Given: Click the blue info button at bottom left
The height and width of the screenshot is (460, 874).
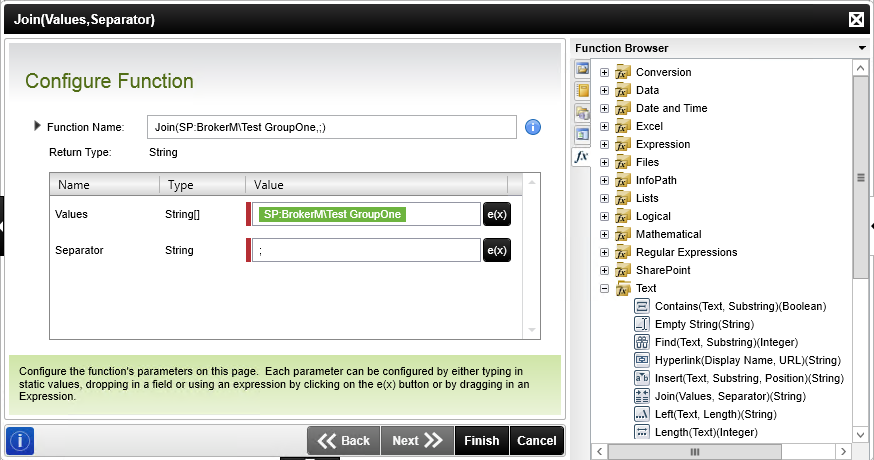Looking at the screenshot, I should [x=20, y=441].
